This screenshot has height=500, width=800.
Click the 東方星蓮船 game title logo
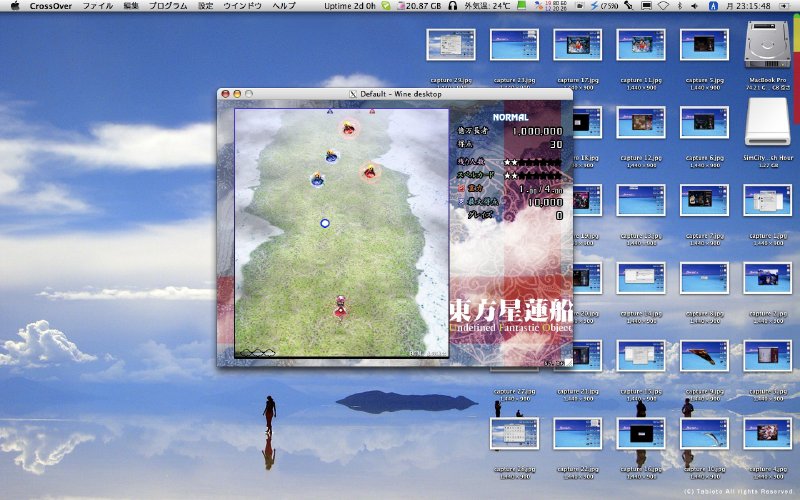point(511,311)
